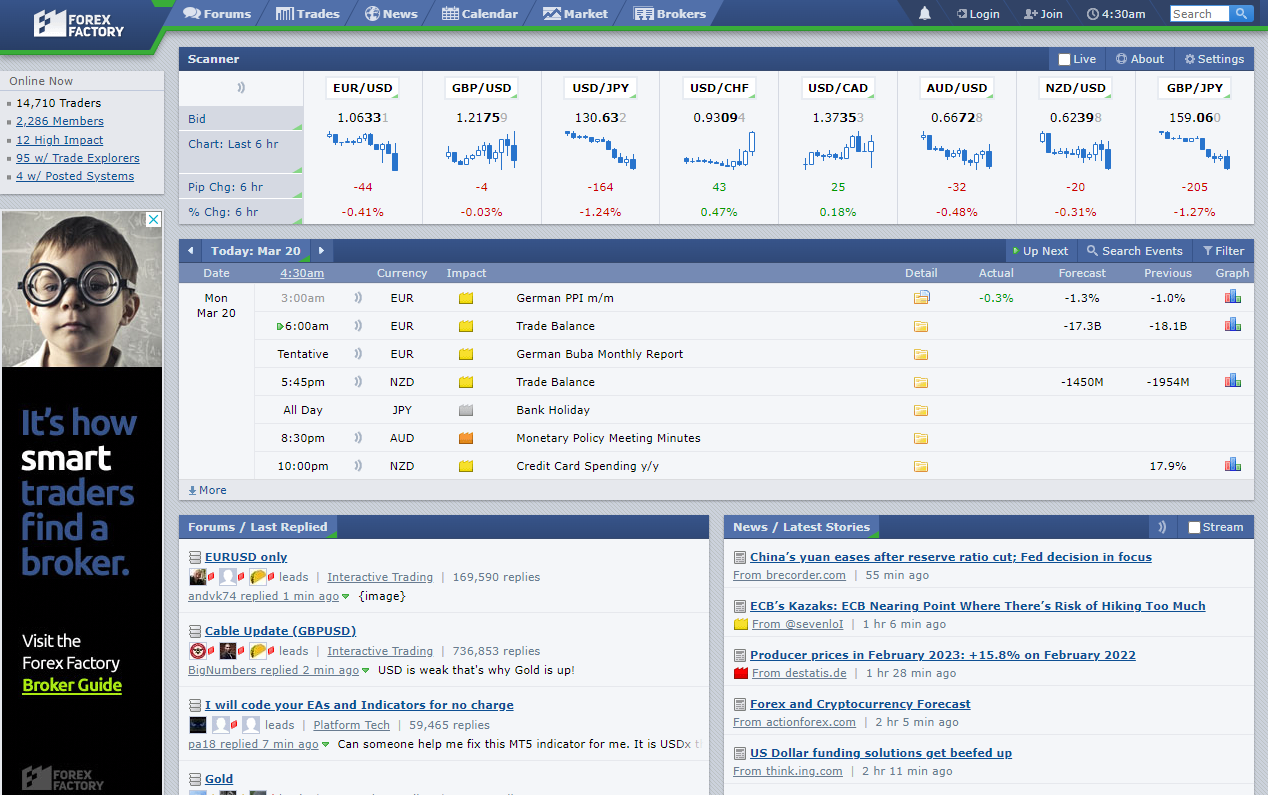The height and width of the screenshot is (795, 1268).
Task: Open detail folder for German Buba Monthly Report
Action: [x=921, y=354]
